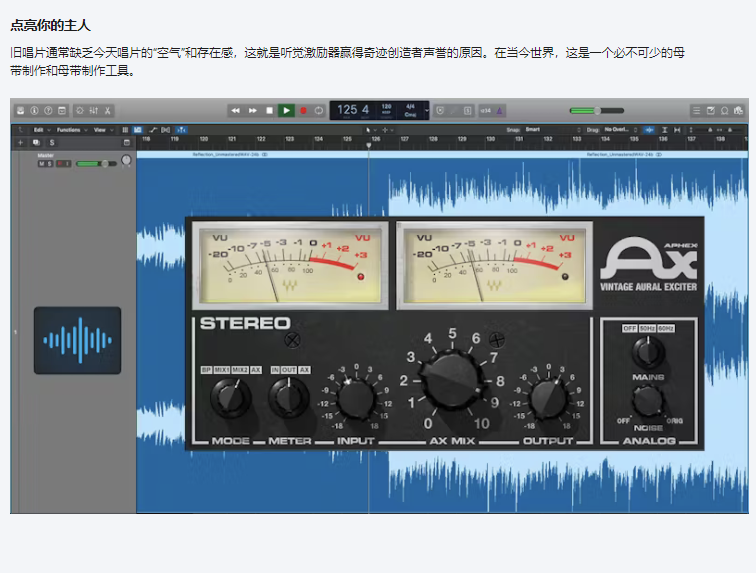Click the red Record button
The width and height of the screenshot is (756, 573).
coord(303,110)
